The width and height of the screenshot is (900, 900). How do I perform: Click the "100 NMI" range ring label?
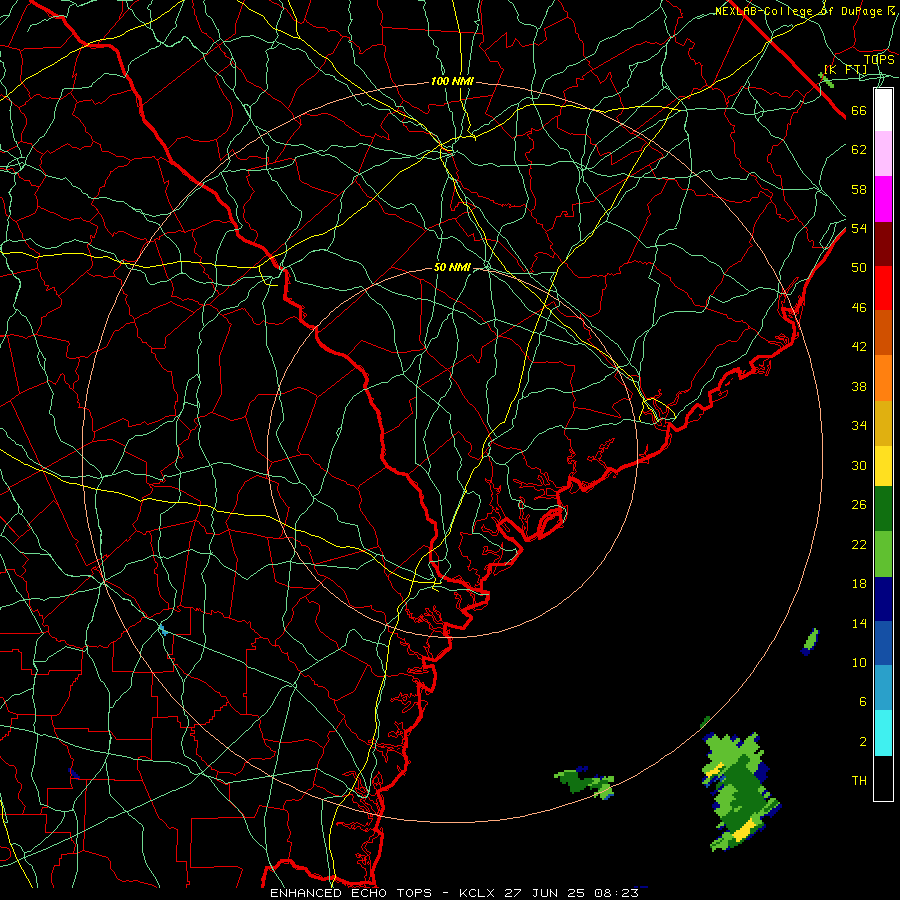coord(452,82)
